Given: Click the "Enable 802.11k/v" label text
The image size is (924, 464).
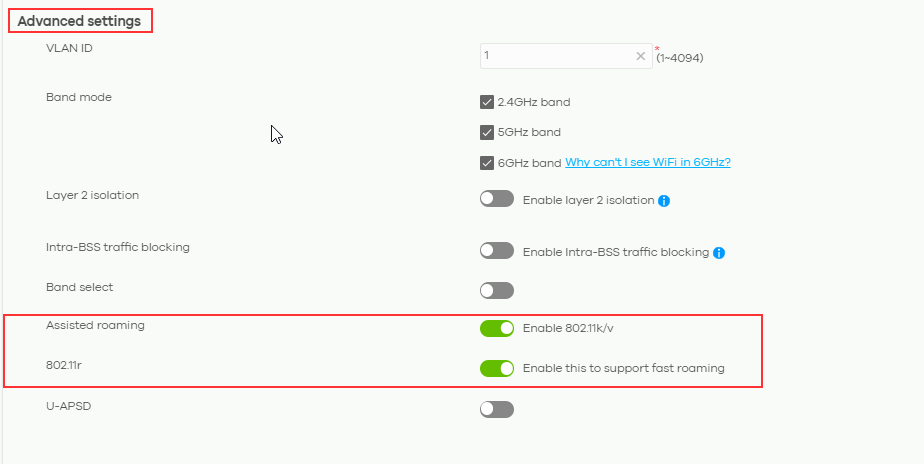Looking at the screenshot, I should (x=570, y=328).
